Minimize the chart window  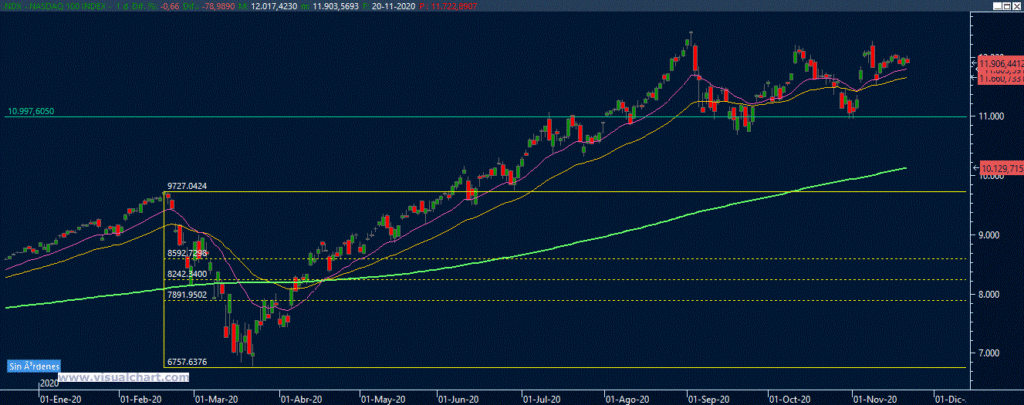(997, 6)
